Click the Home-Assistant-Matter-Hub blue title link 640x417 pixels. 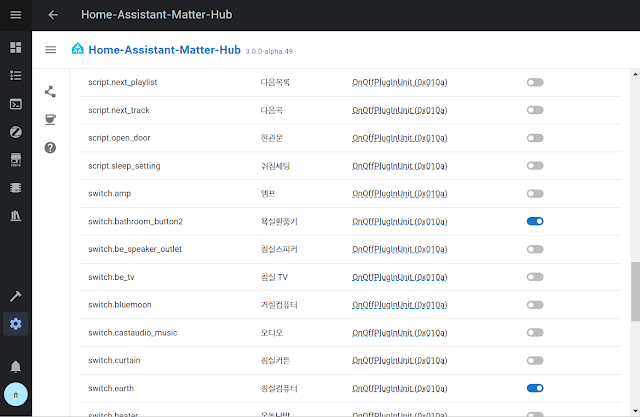(x=164, y=50)
